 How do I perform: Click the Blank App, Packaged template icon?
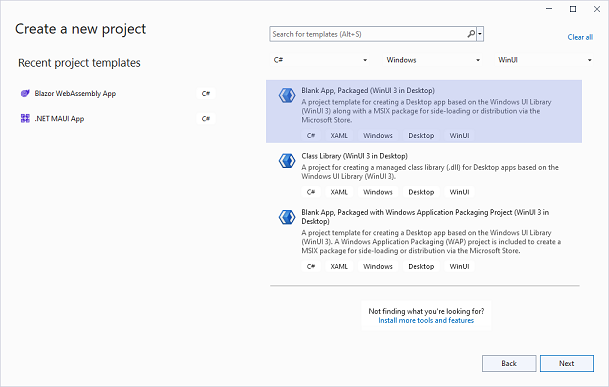tap(287, 95)
